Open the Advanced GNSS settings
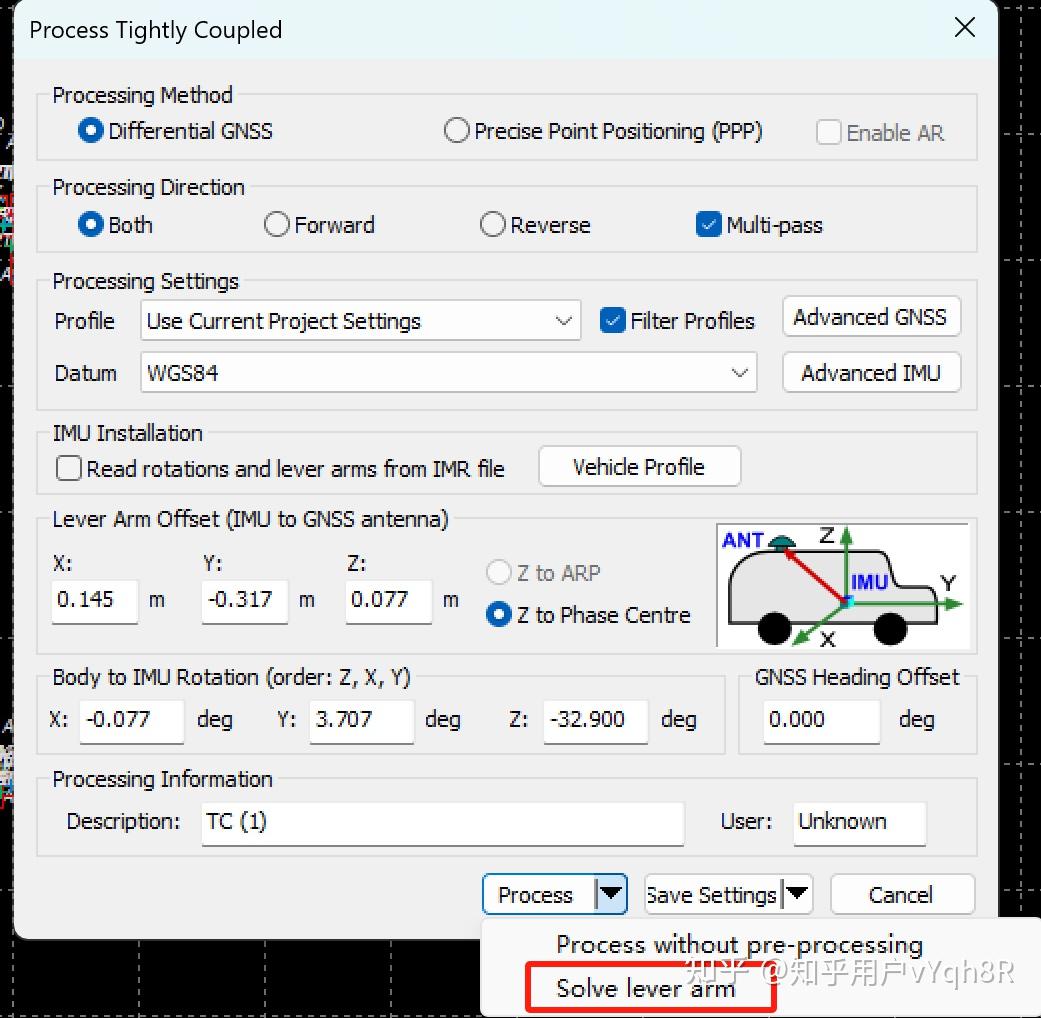 click(871, 316)
